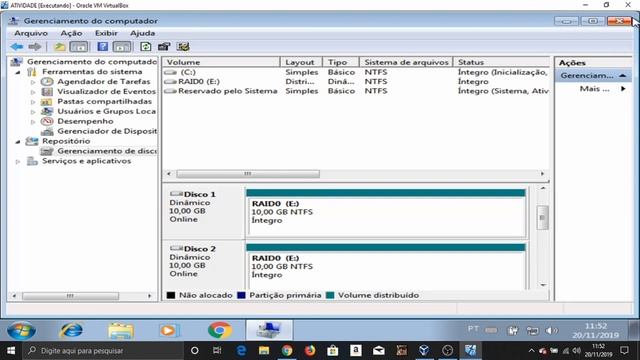Image resolution: width=640 pixels, height=360 pixels.
Task: Open Microsoft Store on host taskbar
Action: coord(333,350)
